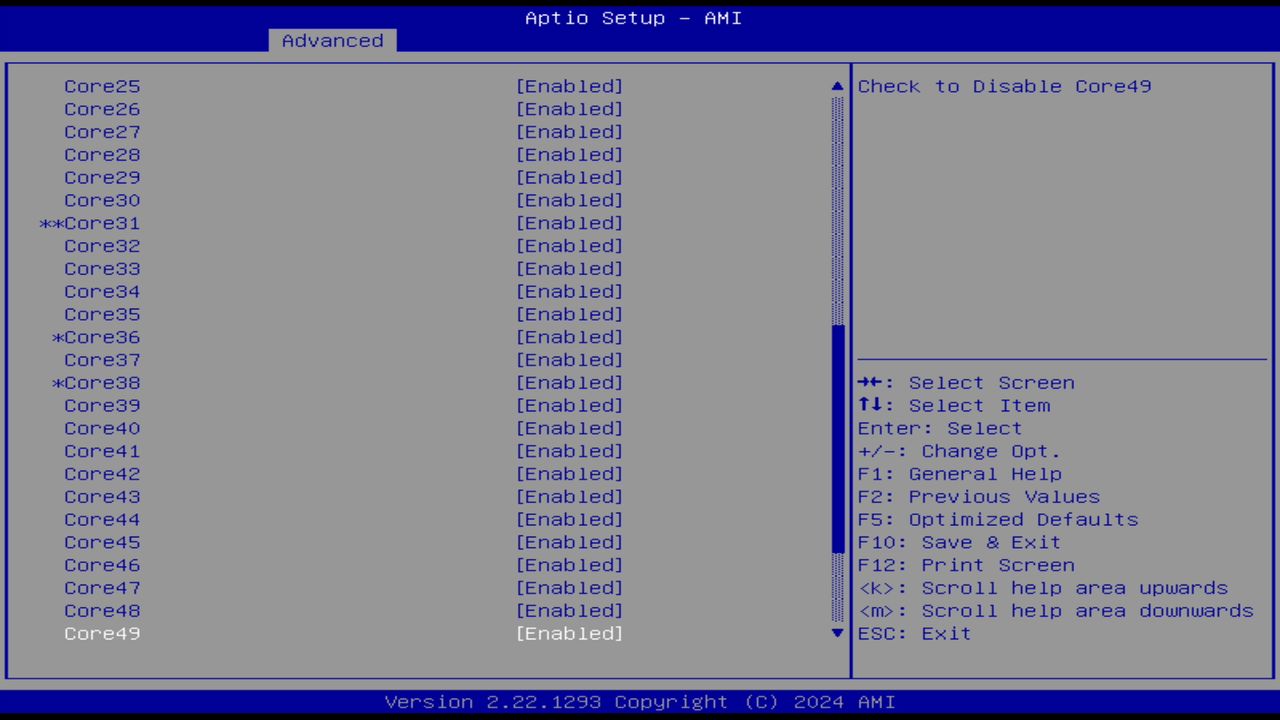
Task: Change Core49 Enabled option
Action: coord(569,633)
